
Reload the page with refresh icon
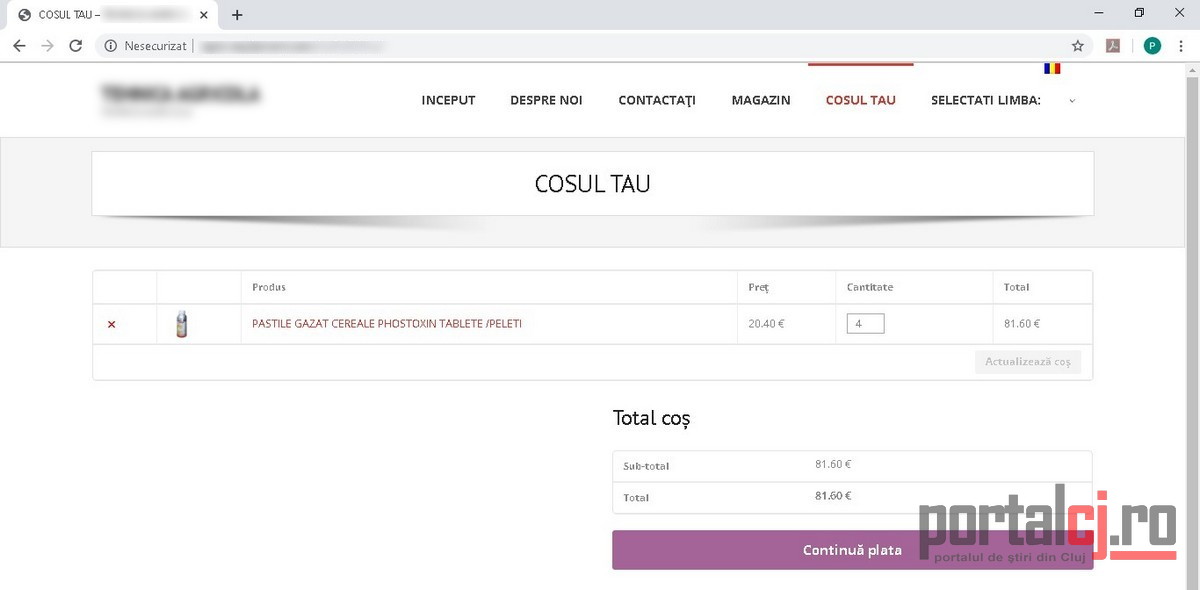(x=75, y=46)
